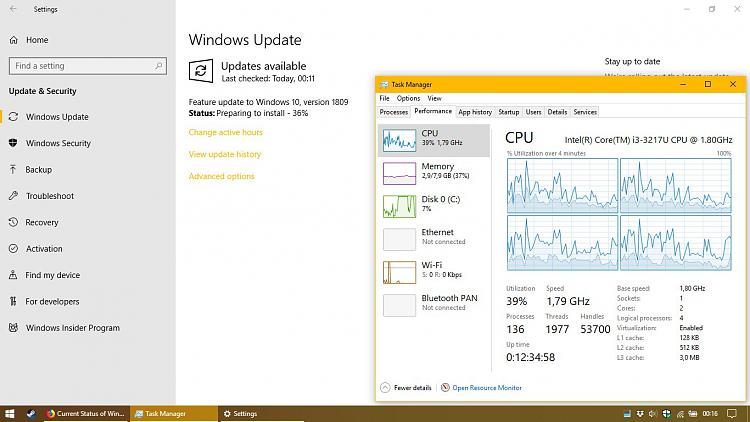Click the top-left CPU core graph

pyautogui.click(x=562, y=186)
